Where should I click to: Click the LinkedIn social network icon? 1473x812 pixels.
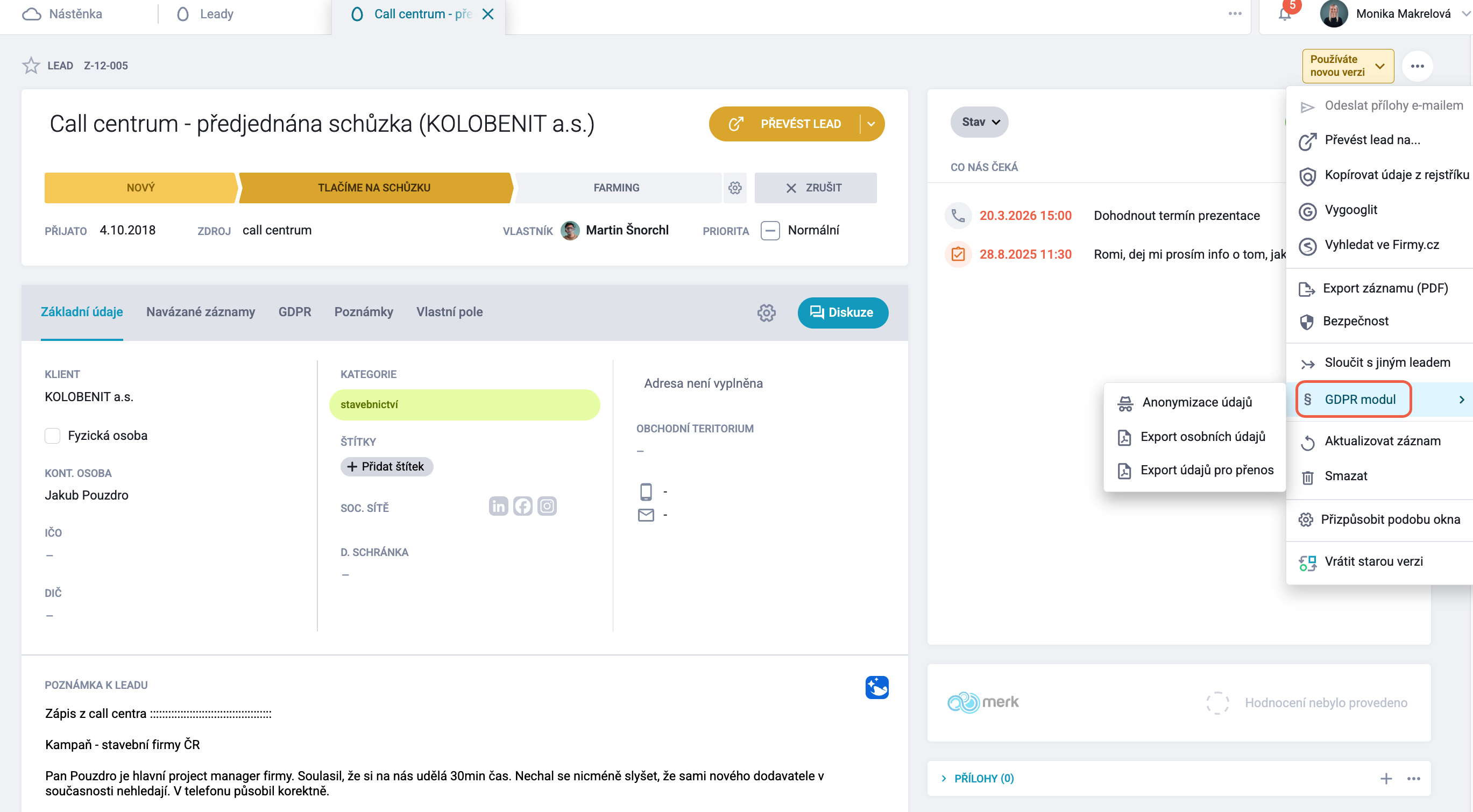(x=498, y=505)
